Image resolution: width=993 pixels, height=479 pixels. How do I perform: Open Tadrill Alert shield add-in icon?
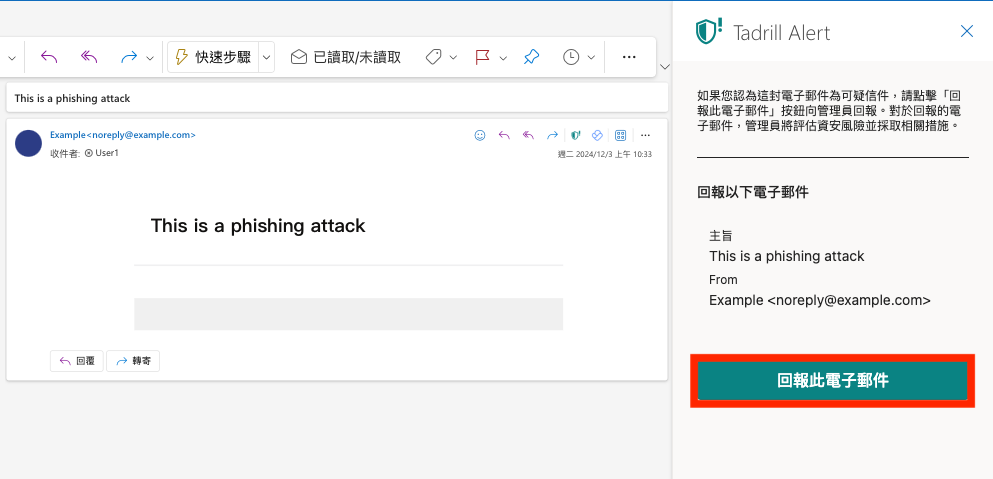click(576, 135)
